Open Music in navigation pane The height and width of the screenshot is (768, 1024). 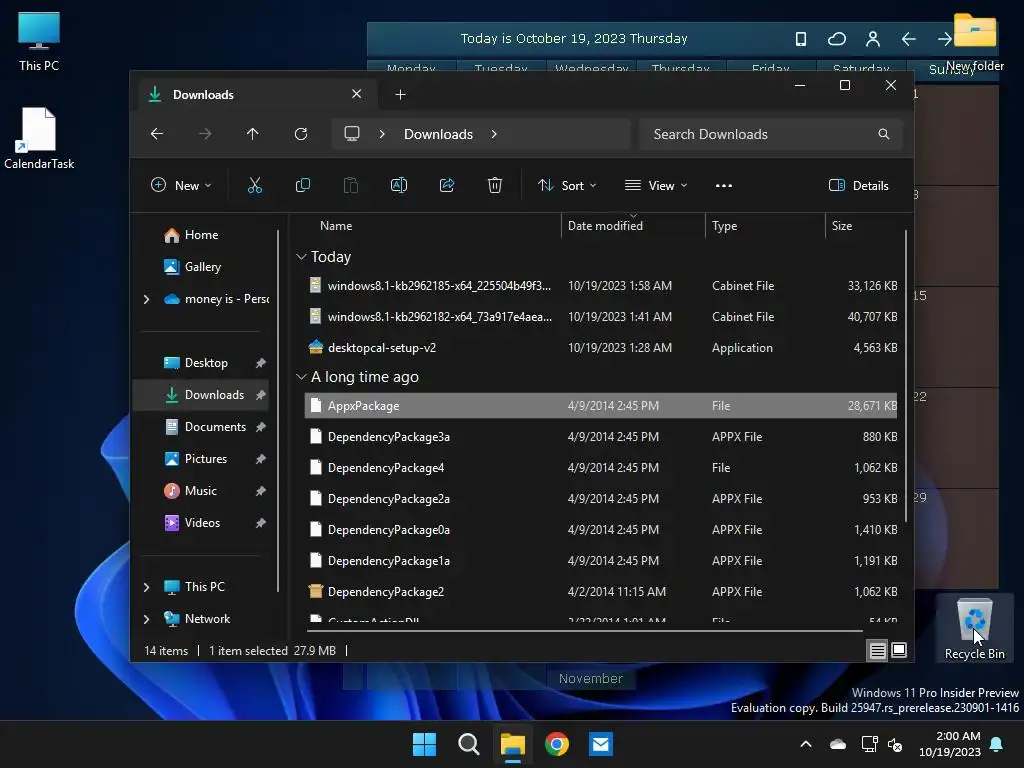200,491
